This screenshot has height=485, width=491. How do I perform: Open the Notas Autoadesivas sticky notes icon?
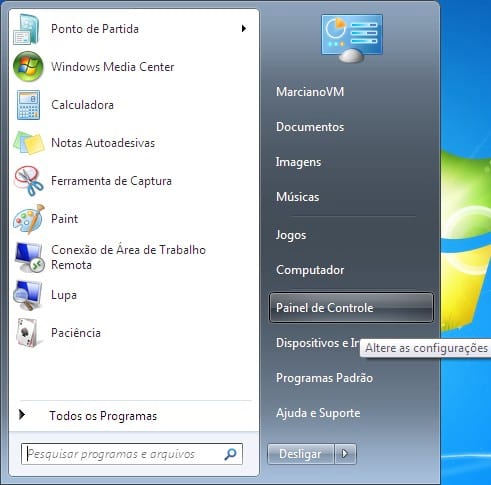click(x=29, y=143)
